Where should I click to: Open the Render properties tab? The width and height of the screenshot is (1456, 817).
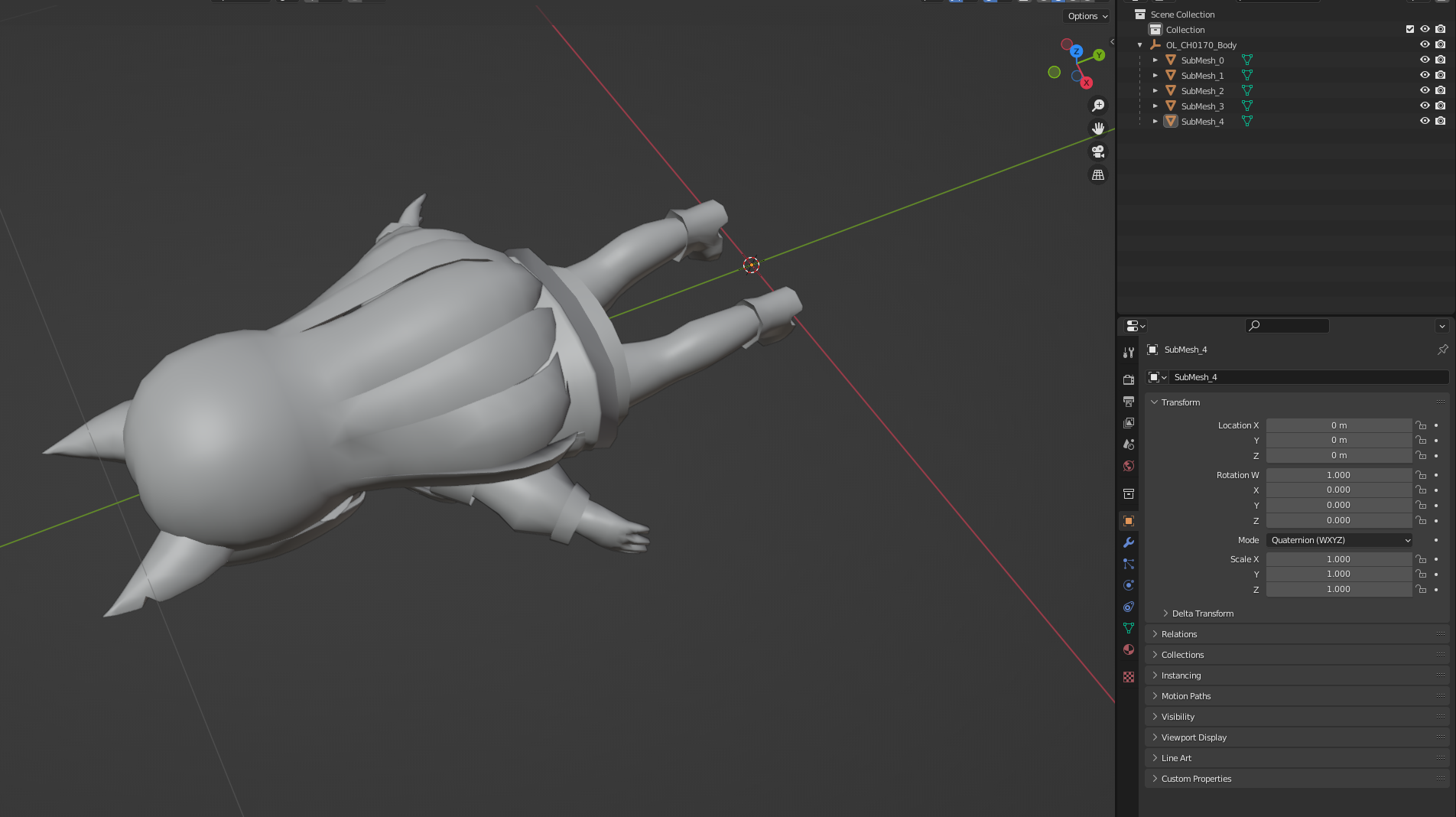pyautogui.click(x=1129, y=379)
